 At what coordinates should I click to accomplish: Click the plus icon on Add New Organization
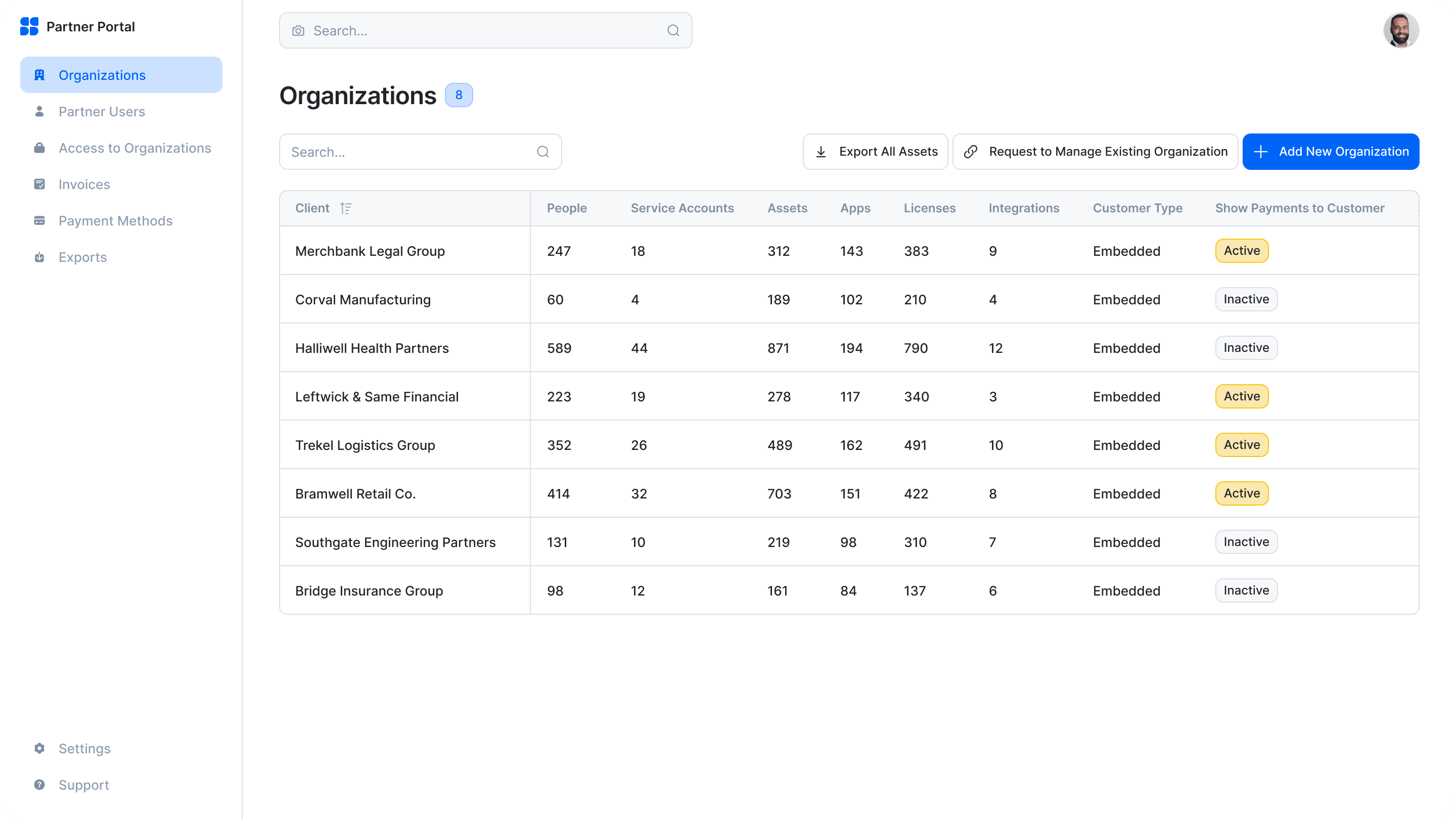1261,152
